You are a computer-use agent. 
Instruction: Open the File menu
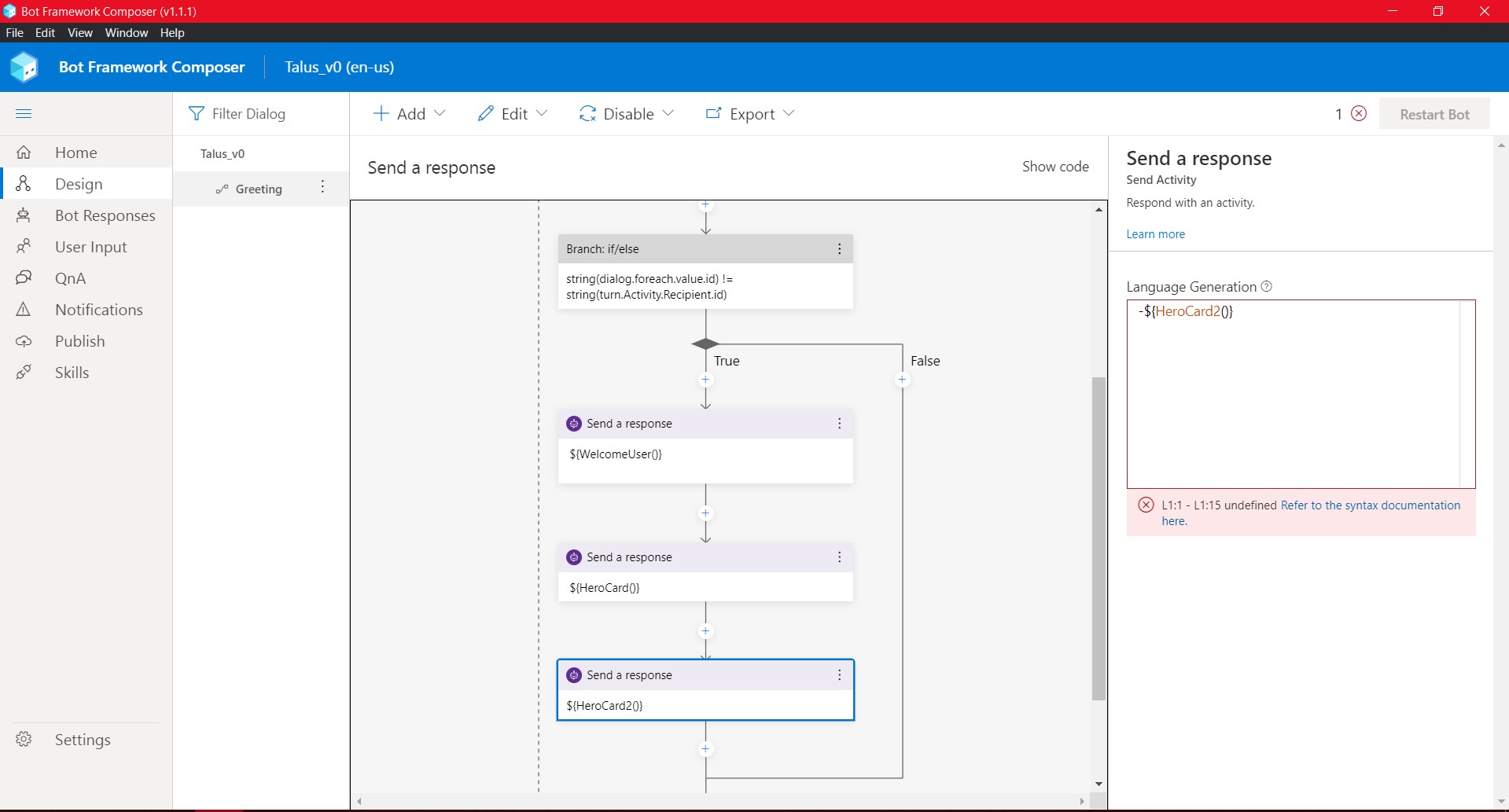click(x=14, y=32)
